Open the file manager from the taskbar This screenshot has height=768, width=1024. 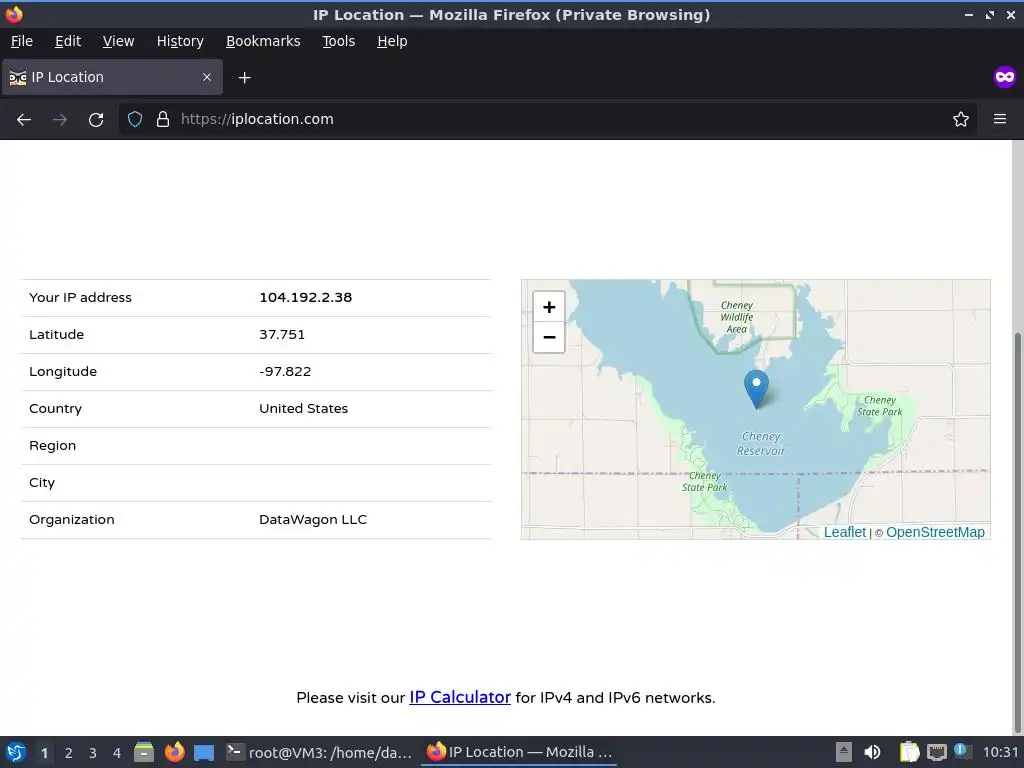point(144,752)
